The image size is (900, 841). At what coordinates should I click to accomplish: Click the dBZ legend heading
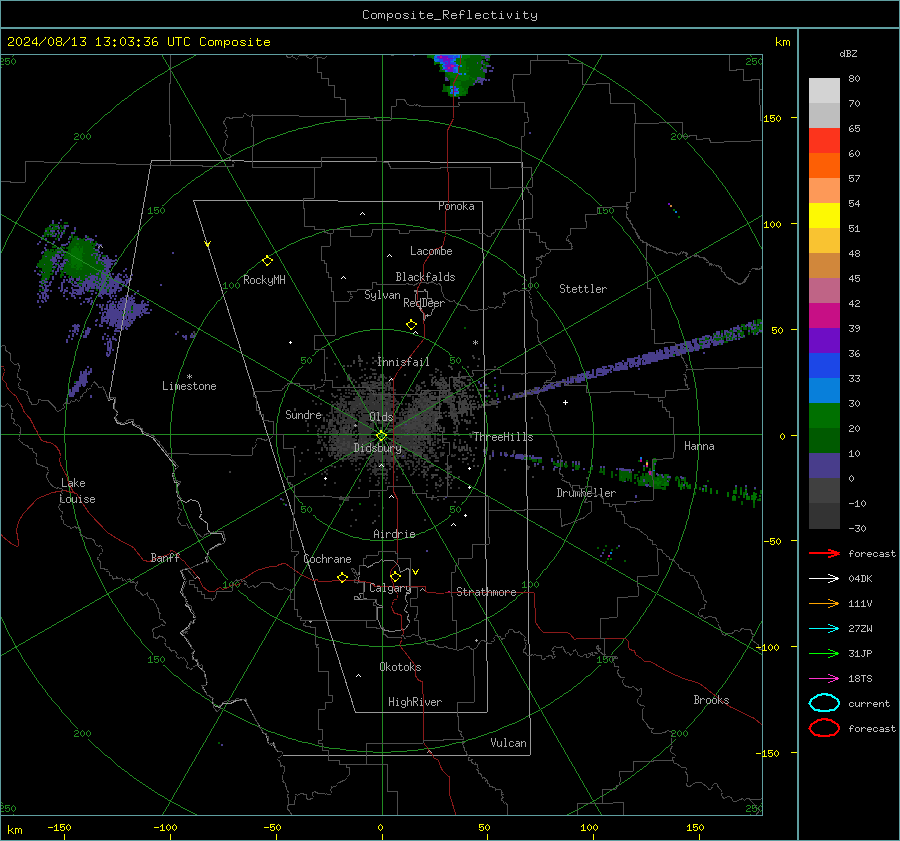tap(848, 53)
